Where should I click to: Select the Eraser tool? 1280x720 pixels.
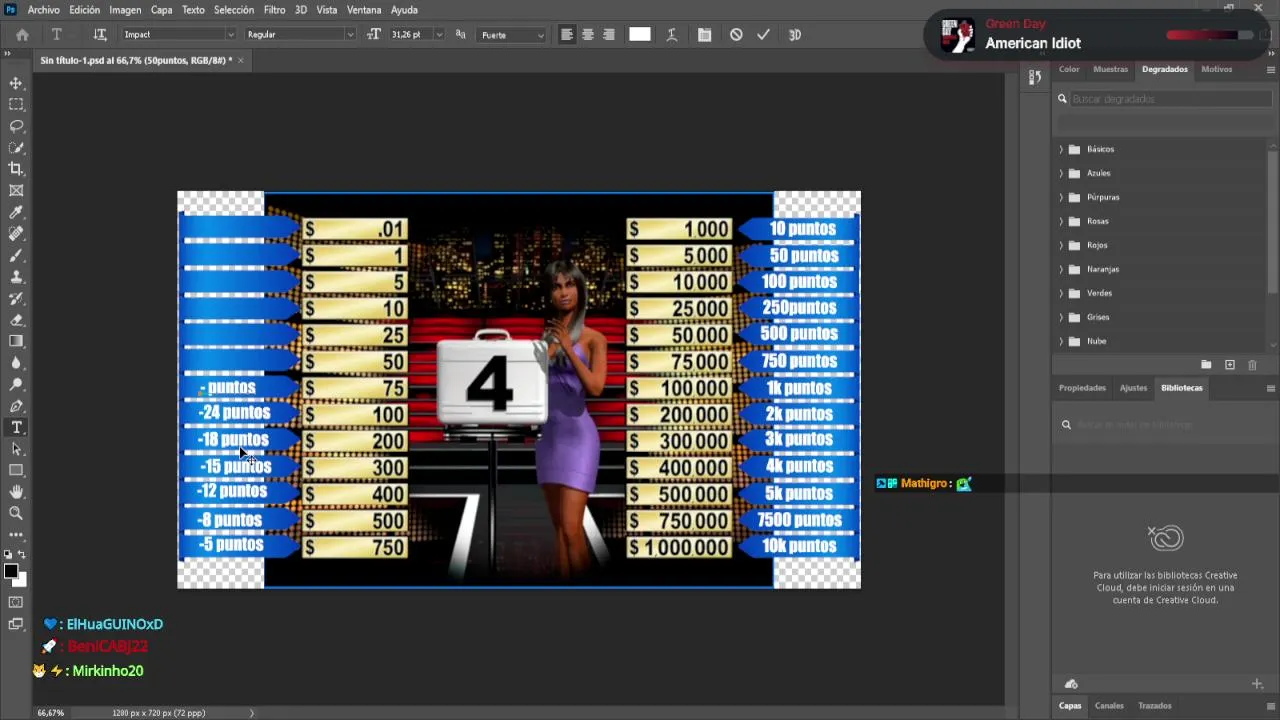[x=16, y=320]
